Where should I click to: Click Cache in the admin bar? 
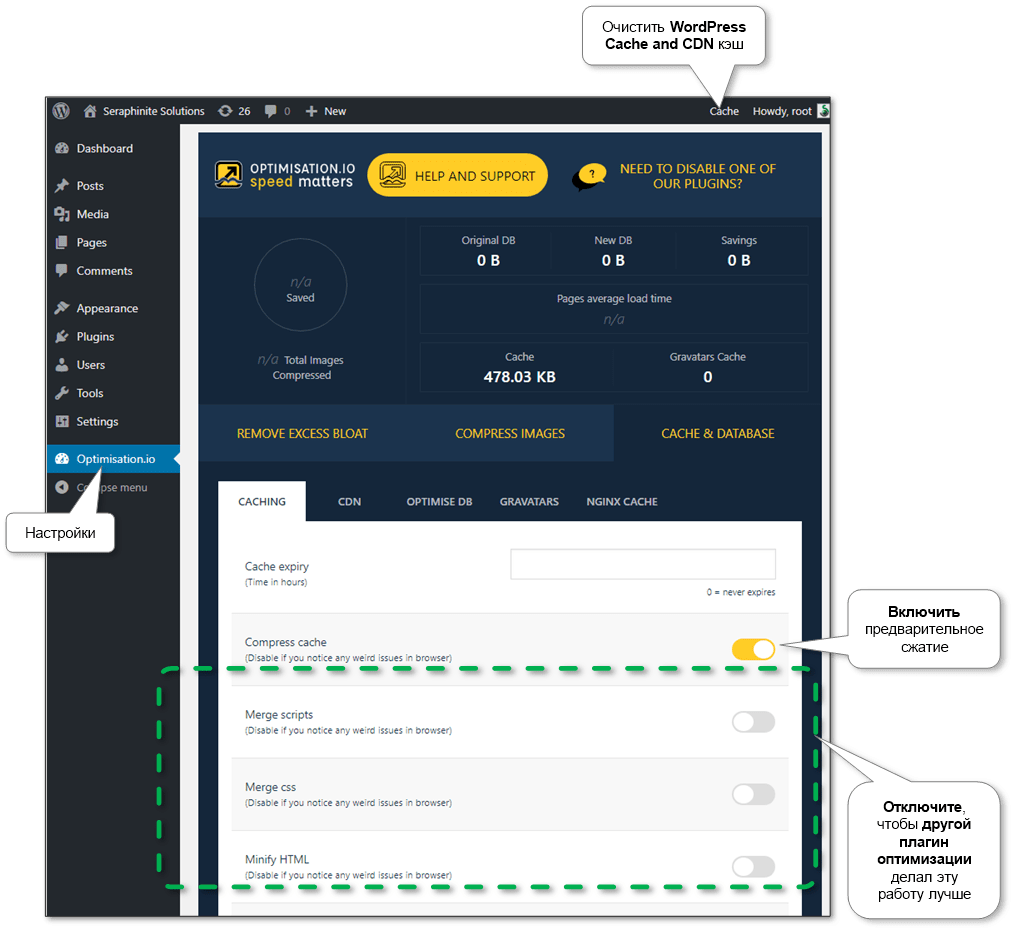pos(724,111)
